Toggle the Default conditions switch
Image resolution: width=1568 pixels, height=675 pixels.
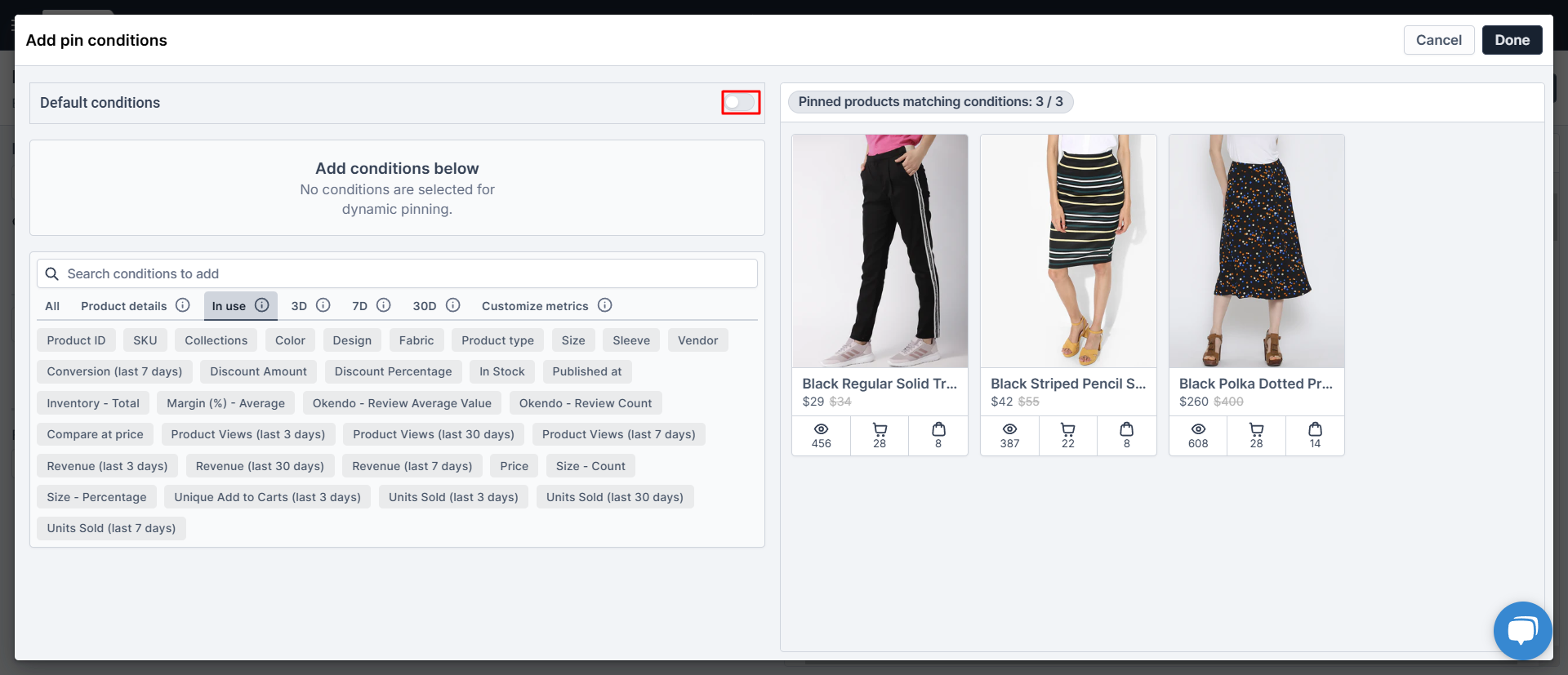pos(741,102)
